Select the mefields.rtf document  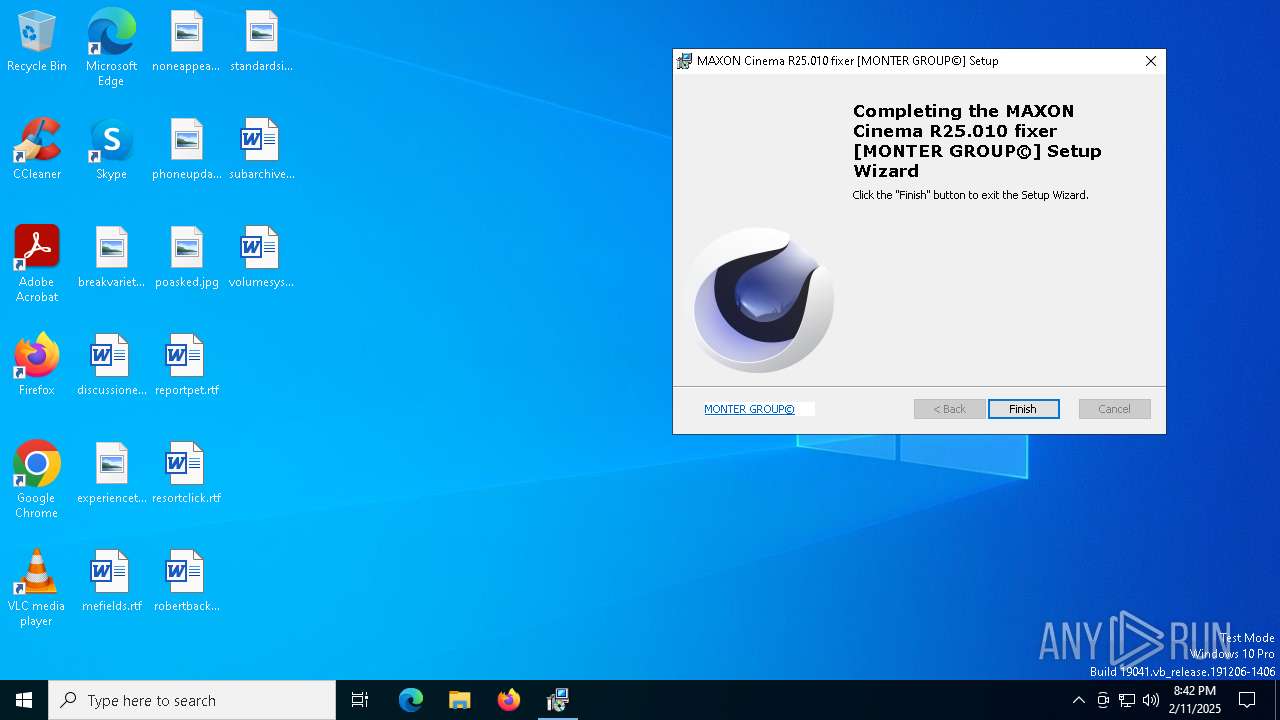[x=111, y=582]
